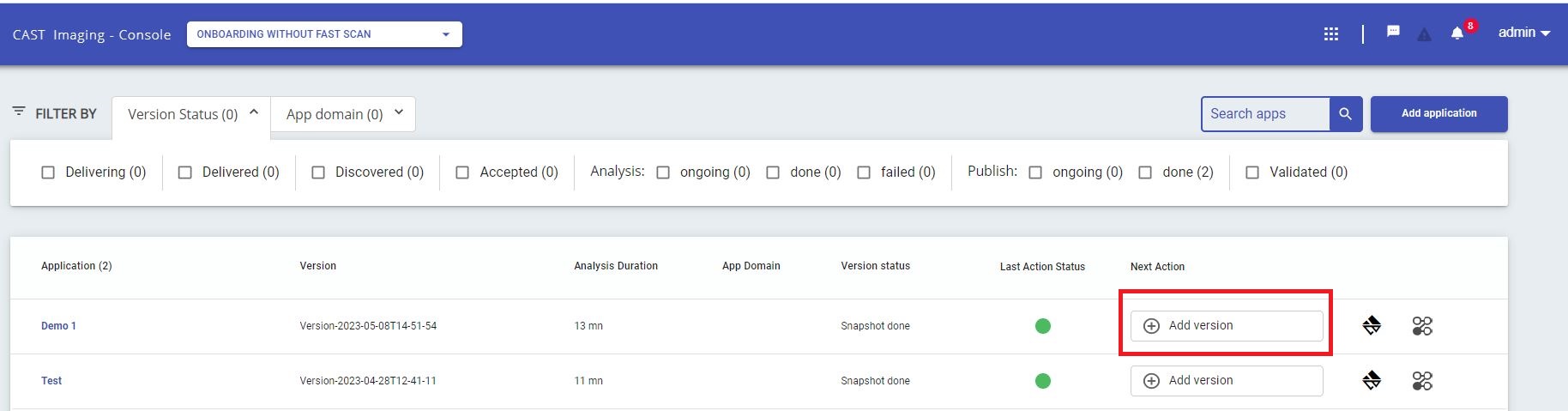Click Snapshot done status for Demo 1
The width and height of the screenshot is (1568, 411).
tap(875, 326)
